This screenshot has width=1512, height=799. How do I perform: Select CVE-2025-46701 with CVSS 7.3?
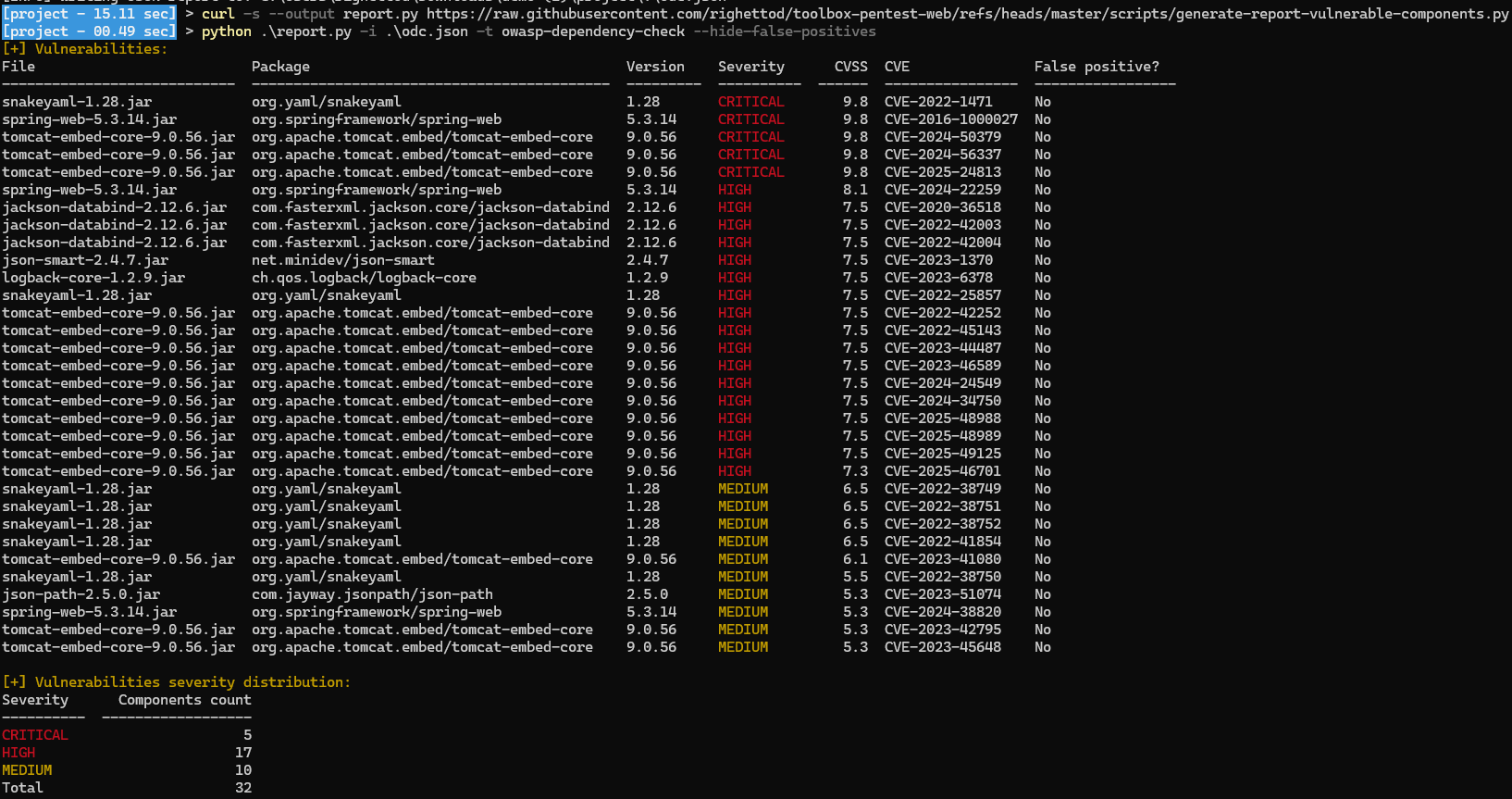(943, 471)
